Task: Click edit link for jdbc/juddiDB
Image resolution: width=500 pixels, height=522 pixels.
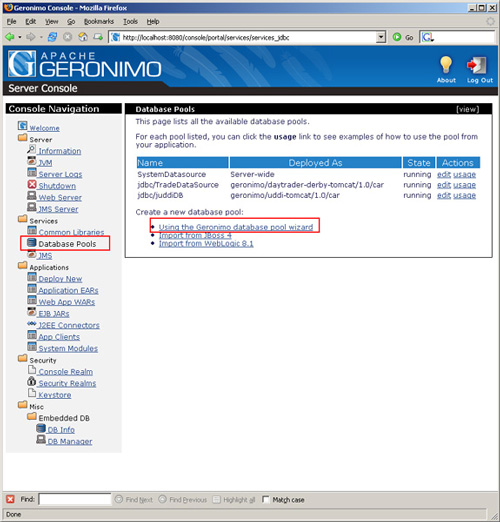Action: [x=444, y=195]
